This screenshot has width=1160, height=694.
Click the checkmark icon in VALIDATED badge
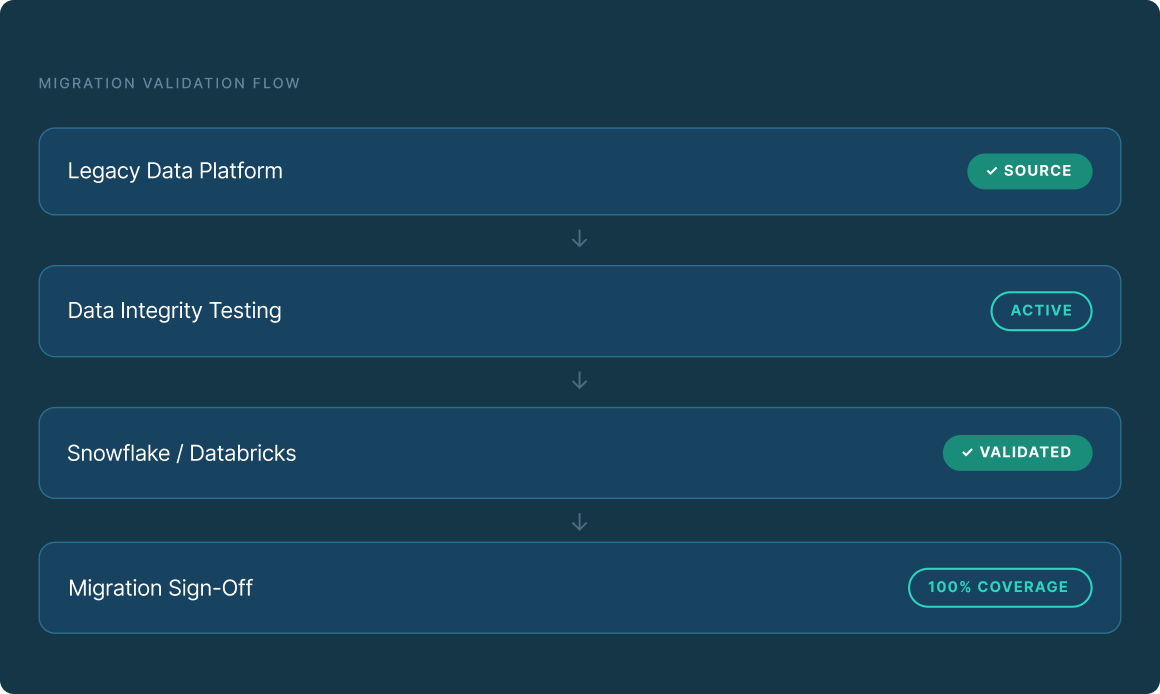click(x=968, y=453)
